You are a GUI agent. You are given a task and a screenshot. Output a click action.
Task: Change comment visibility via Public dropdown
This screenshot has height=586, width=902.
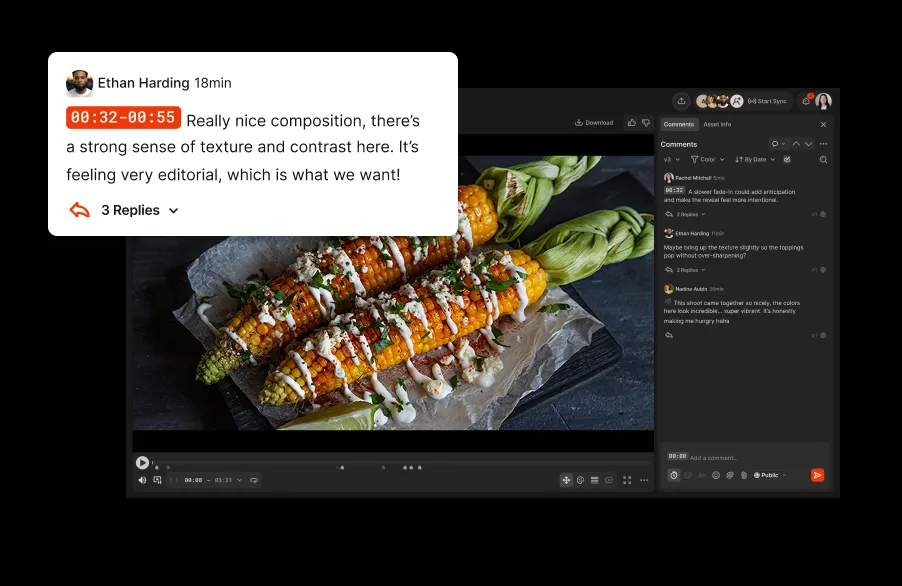tap(769, 476)
